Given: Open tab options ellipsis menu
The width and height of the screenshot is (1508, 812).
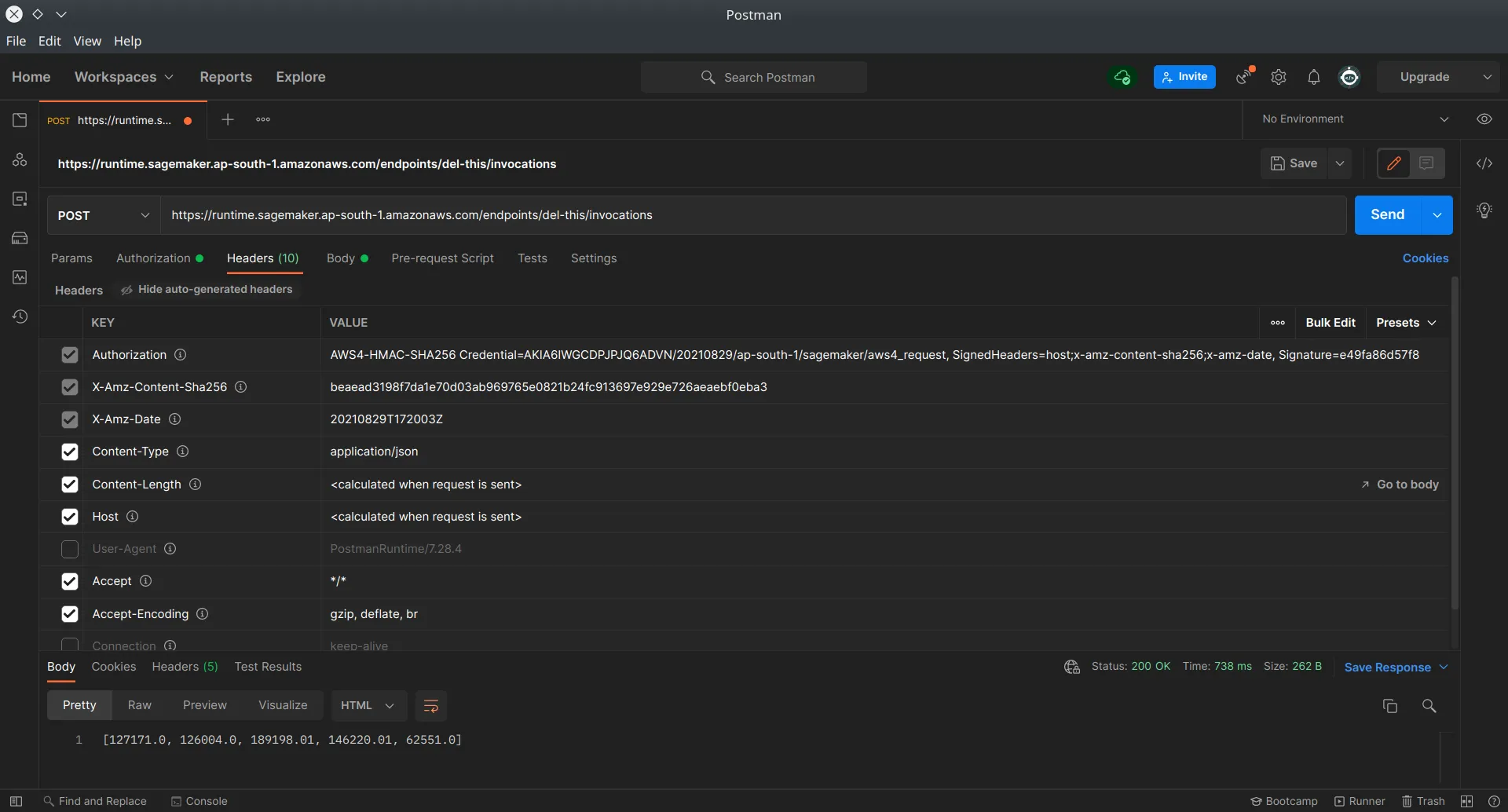Looking at the screenshot, I should pyautogui.click(x=263, y=119).
